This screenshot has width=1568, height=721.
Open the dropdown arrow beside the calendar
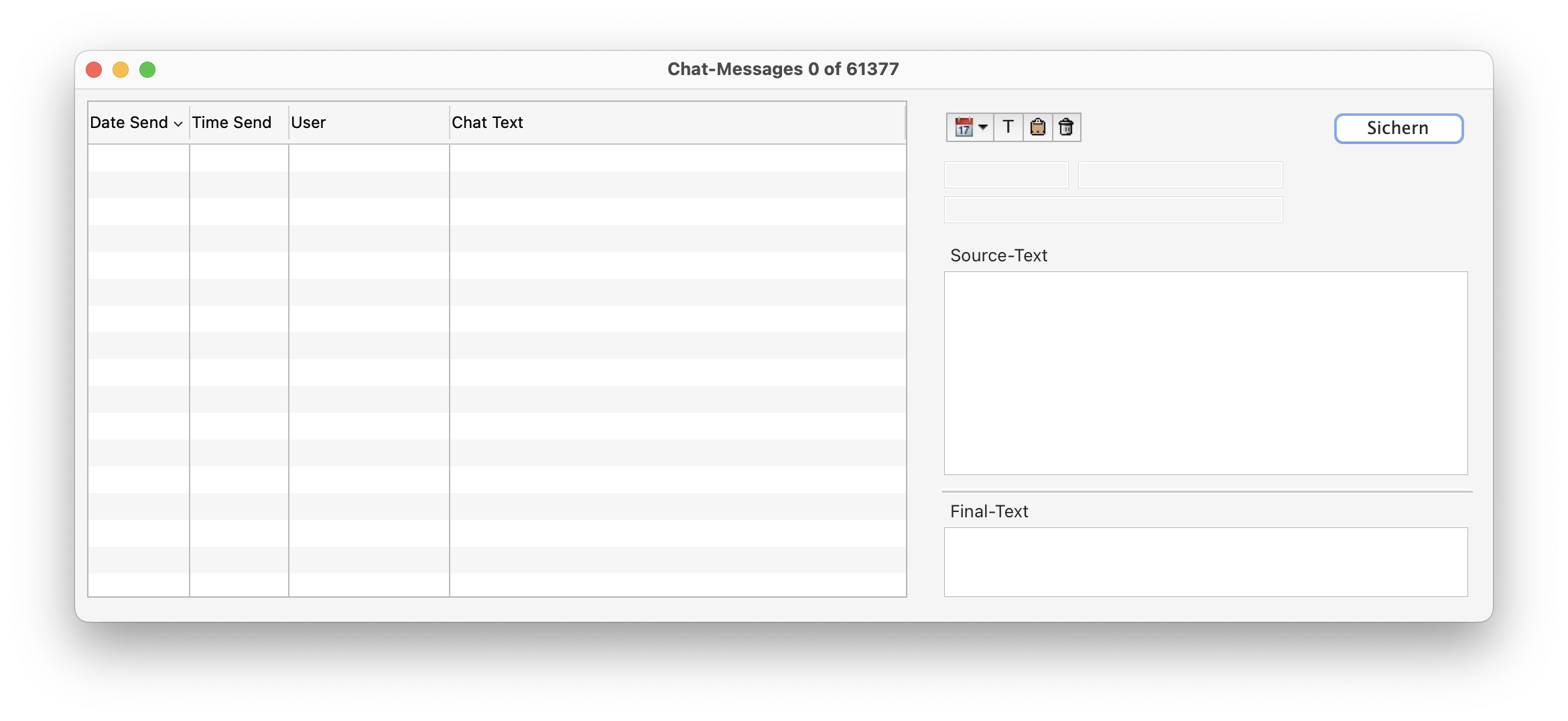(x=983, y=127)
